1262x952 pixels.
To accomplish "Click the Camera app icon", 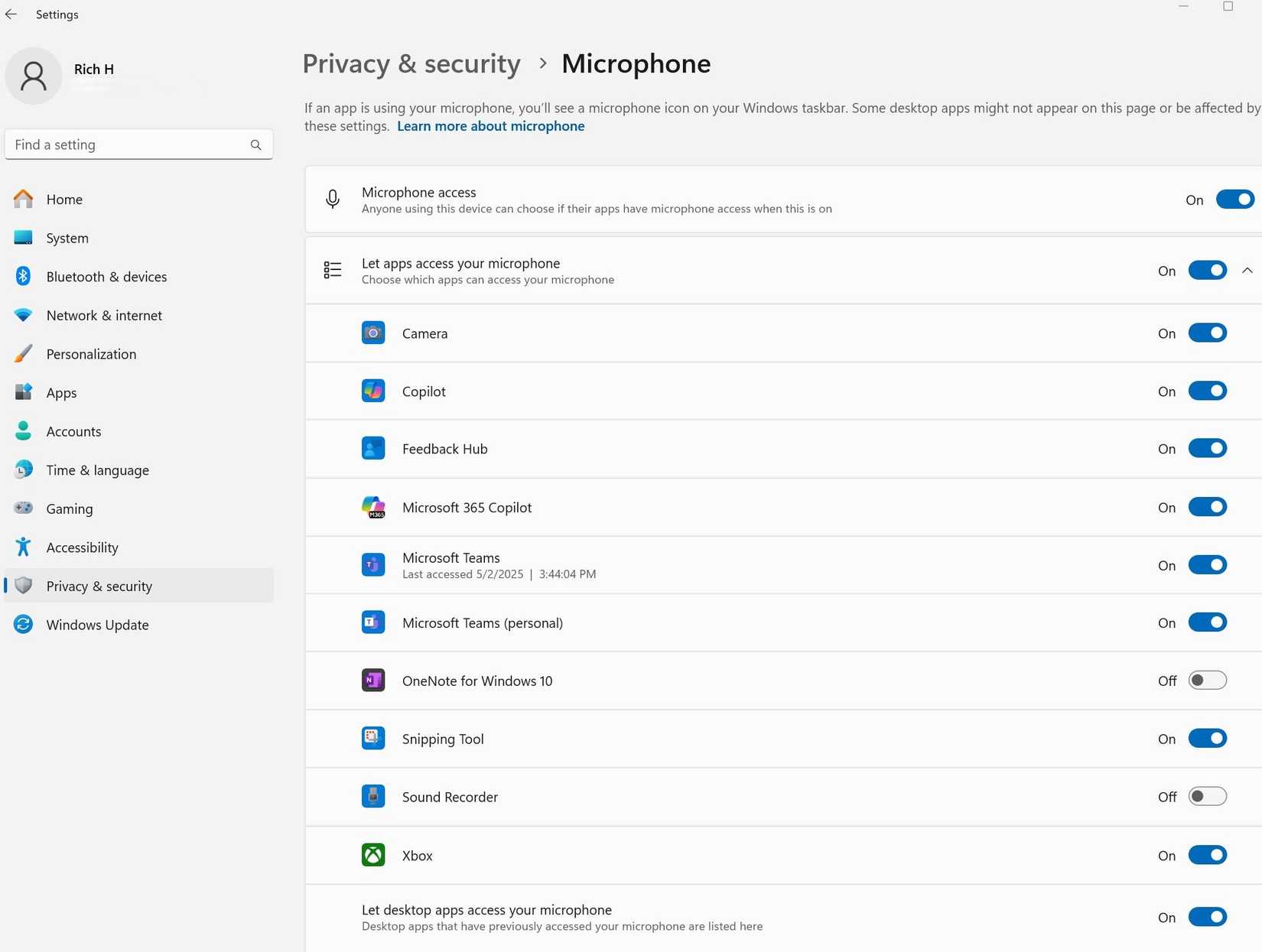I will point(373,333).
